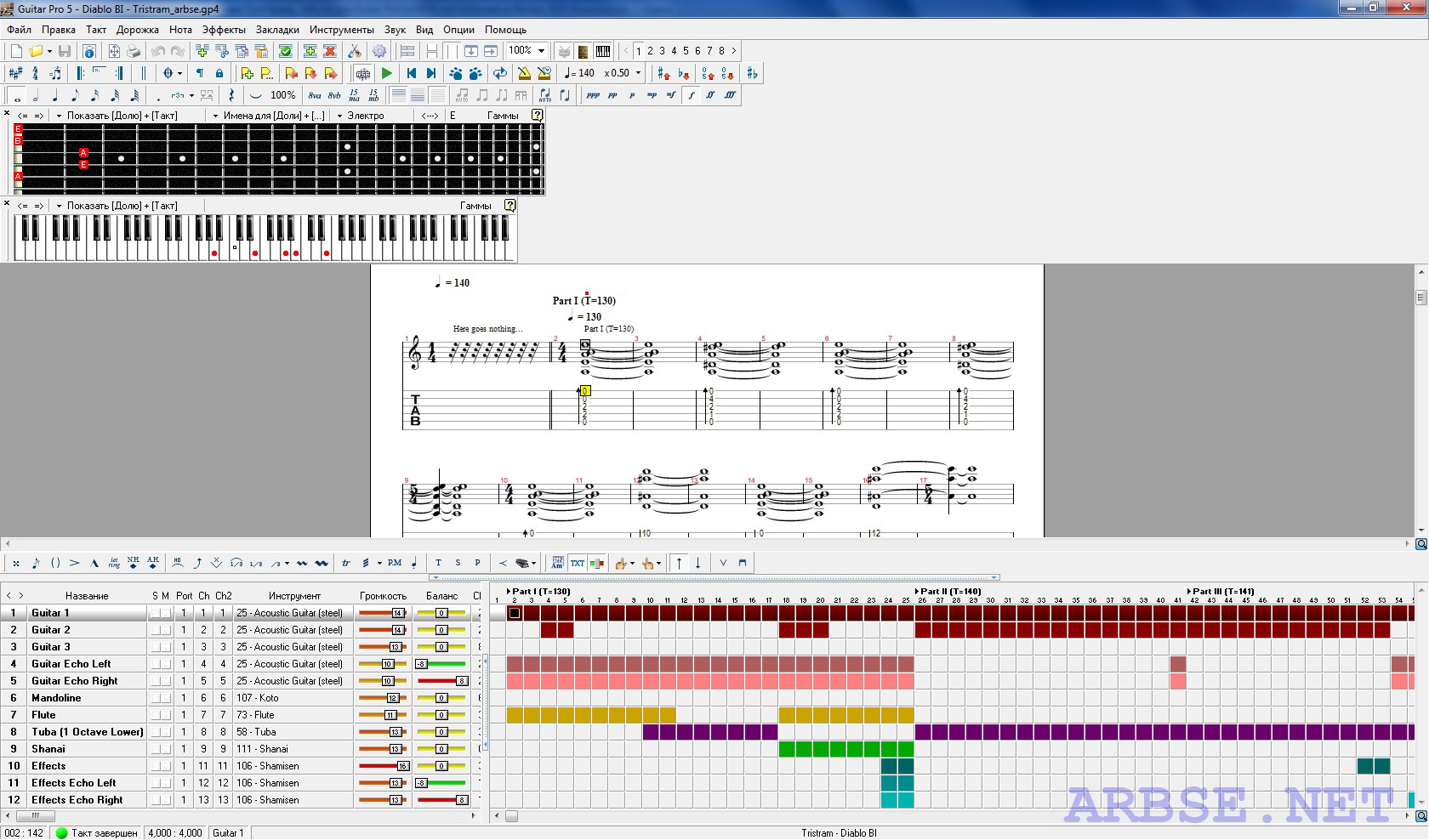This screenshot has width=1429, height=840.
Task: Close the fretboard panel
Action: coord(7,113)
